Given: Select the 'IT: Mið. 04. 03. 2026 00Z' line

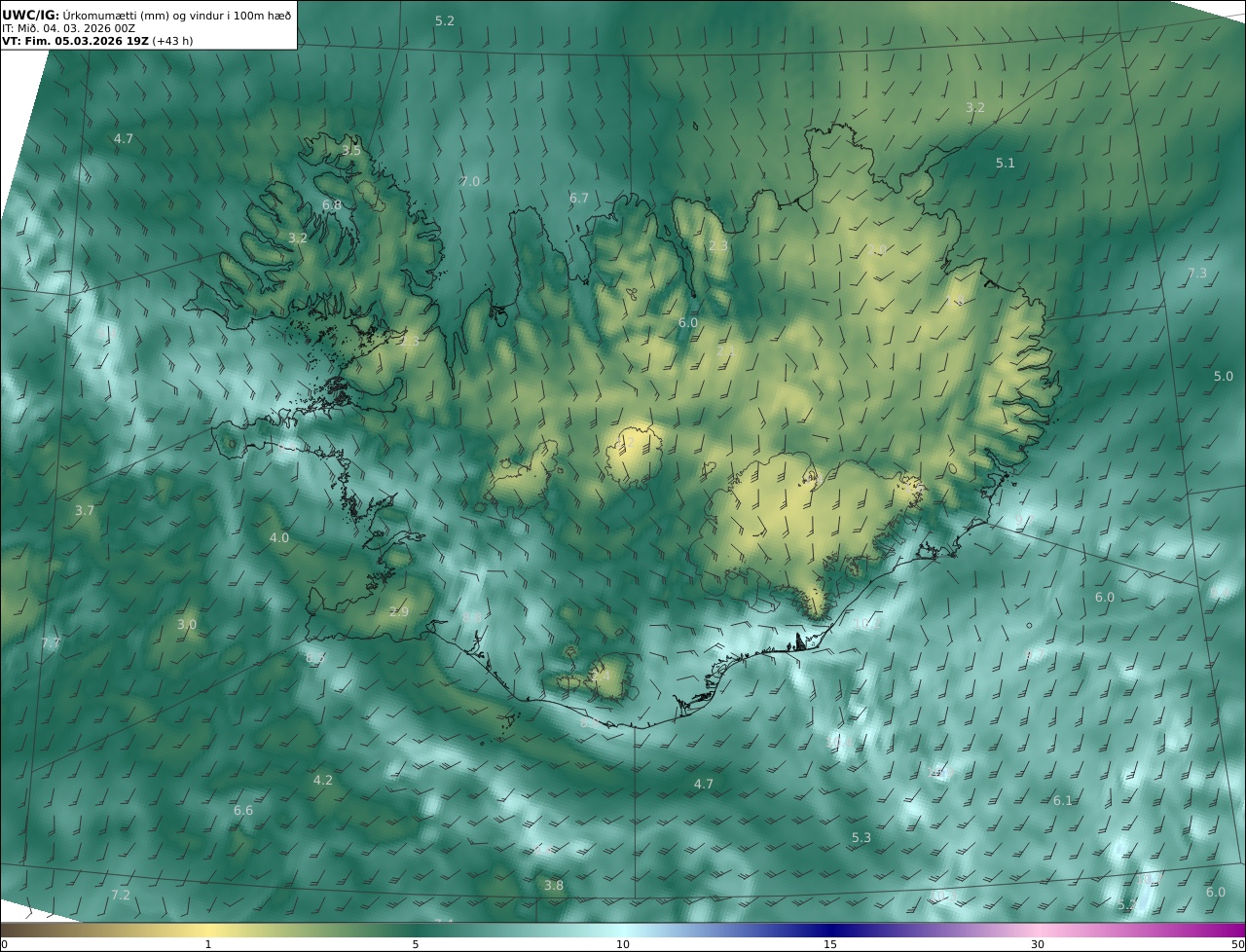Looking at the screenshot, I should 68,28.
